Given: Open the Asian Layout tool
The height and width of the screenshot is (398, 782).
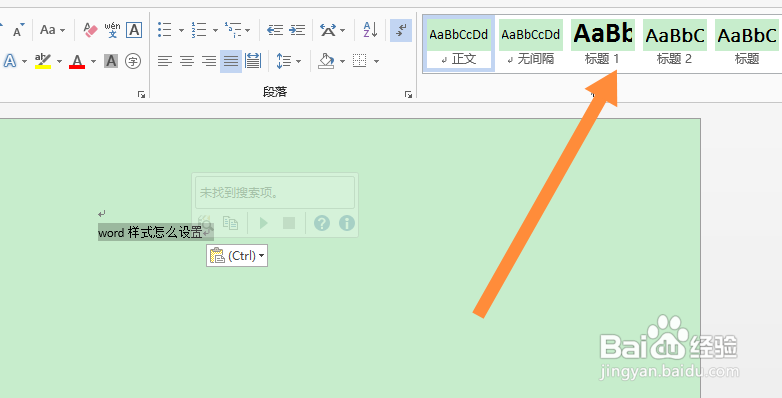Looking at the screenshot, I should click(328, 30).
